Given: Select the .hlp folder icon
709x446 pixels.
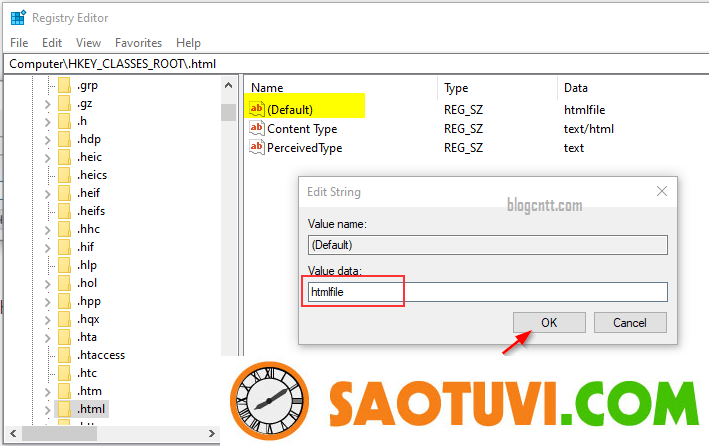Looking at the screenshot, I should pos(64,265).
